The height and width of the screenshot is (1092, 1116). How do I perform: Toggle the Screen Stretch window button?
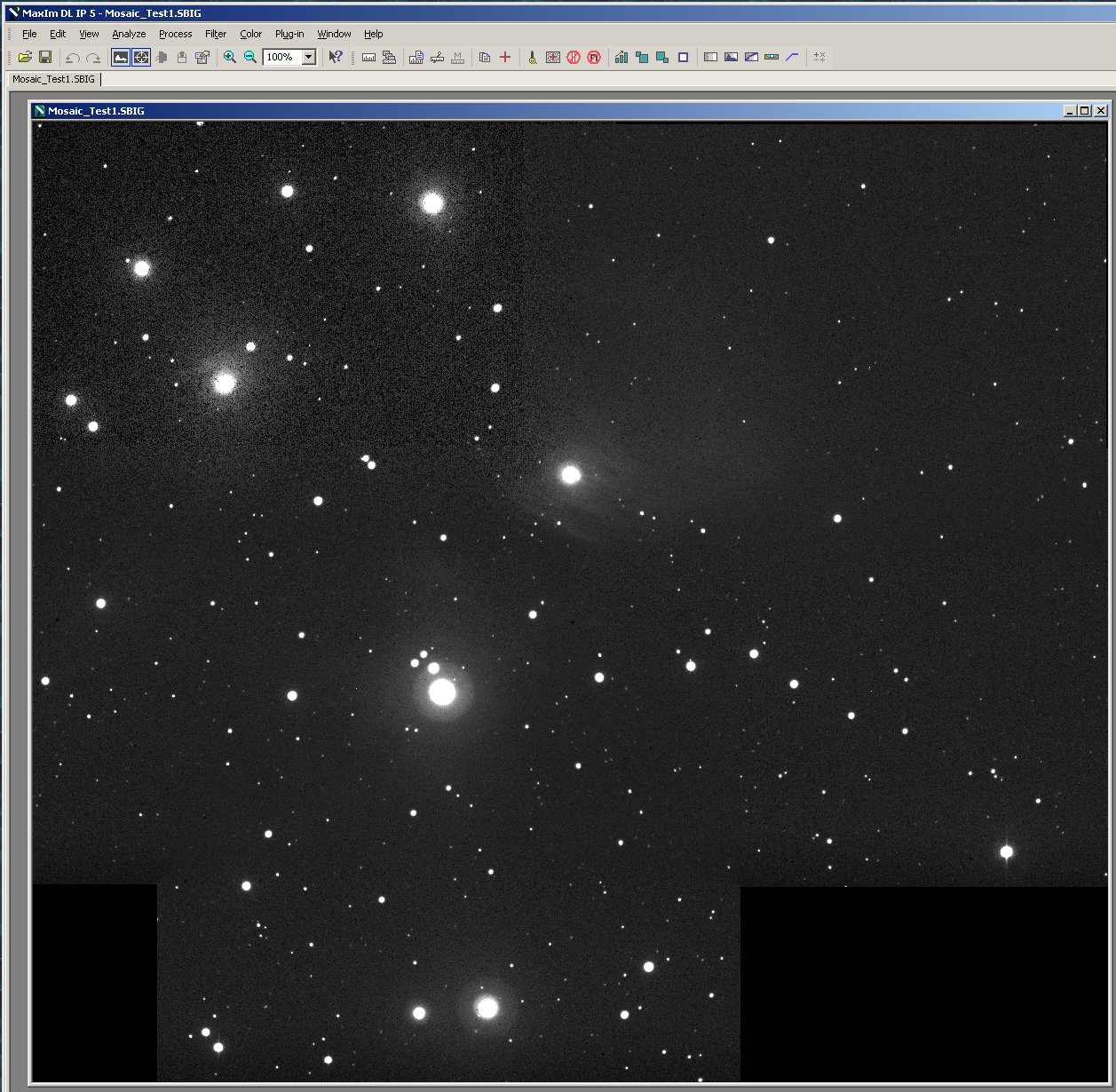pos(121,57)
